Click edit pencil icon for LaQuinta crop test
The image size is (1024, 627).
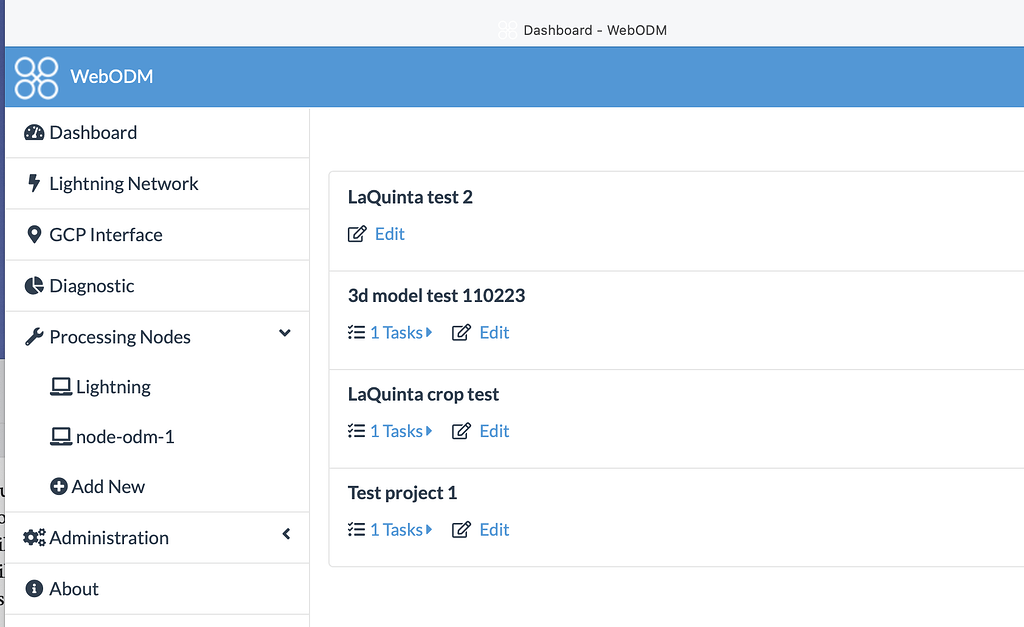(x=461, y=431)
